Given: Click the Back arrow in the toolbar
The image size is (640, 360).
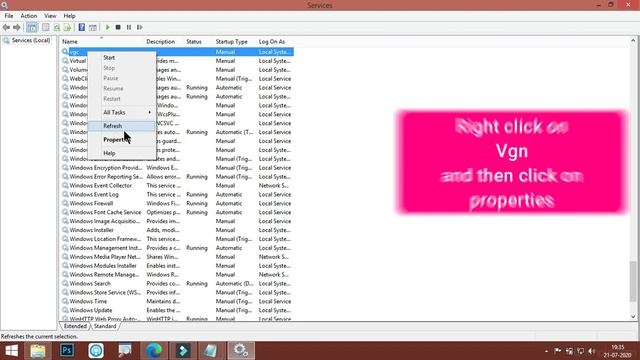Looking at the screenshot, I should point(6,27).
